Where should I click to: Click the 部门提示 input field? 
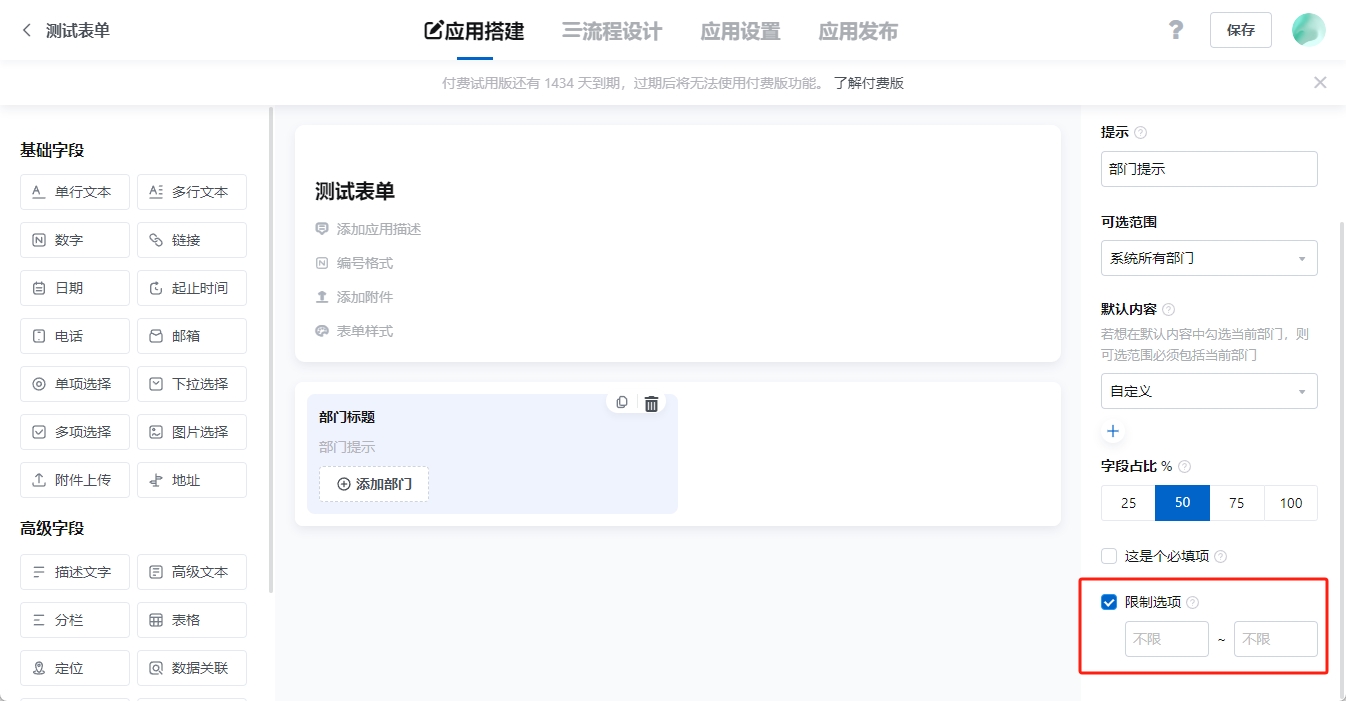tap(1208, 168)
